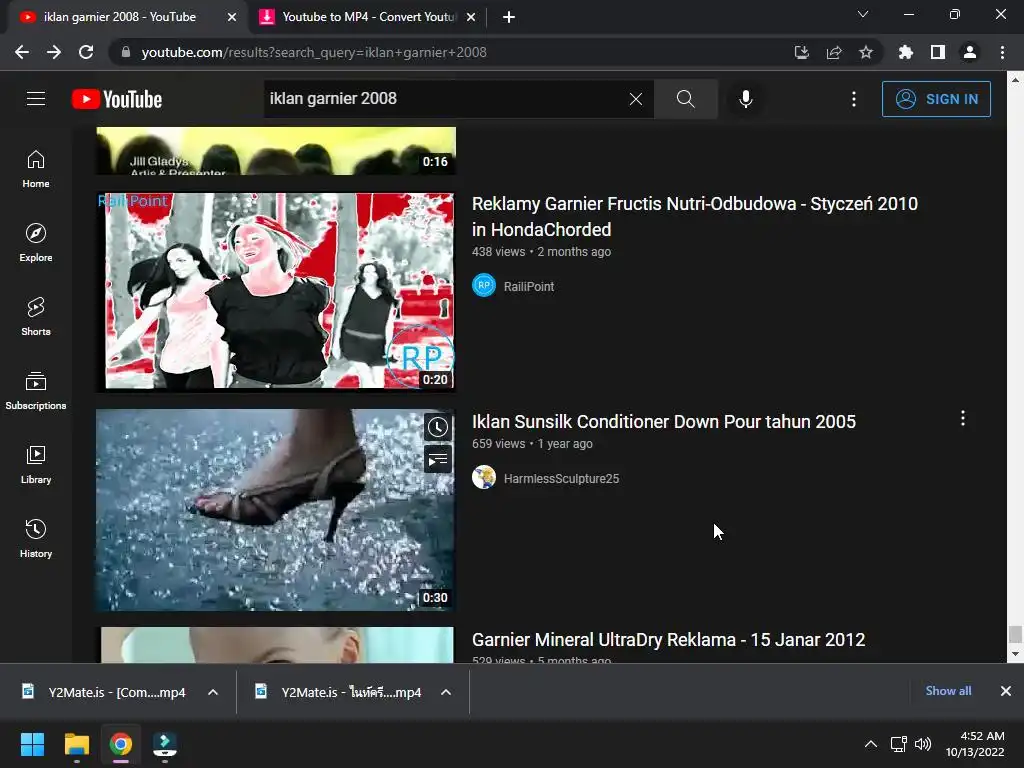
Task: Open File Explorer from taskbar
Action: tap(76, 744)
